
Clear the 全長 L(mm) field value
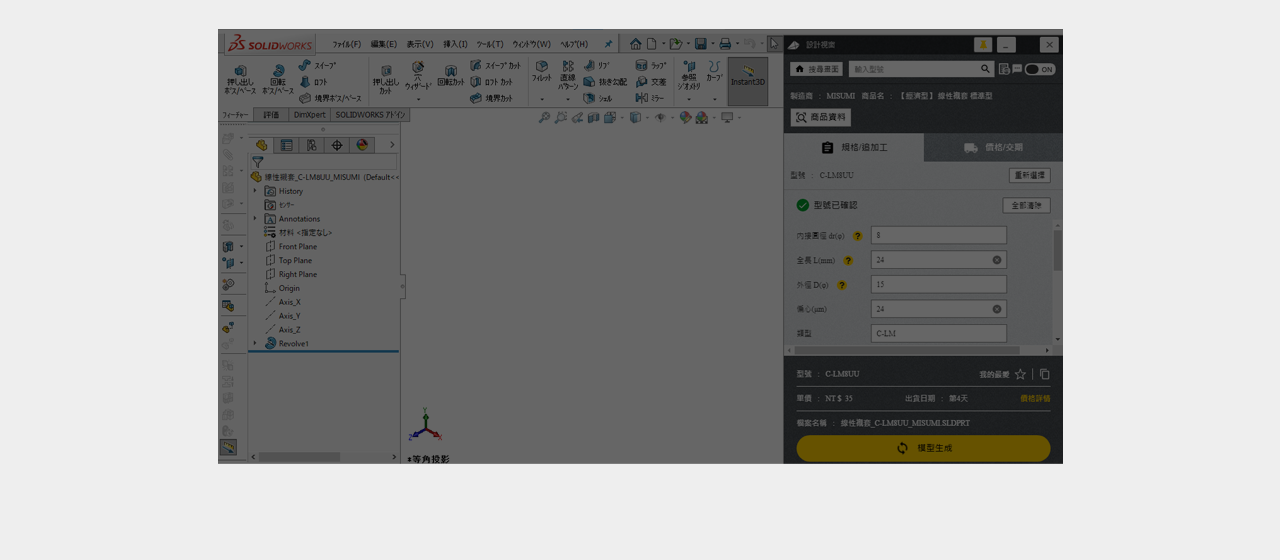coord(997,260)
